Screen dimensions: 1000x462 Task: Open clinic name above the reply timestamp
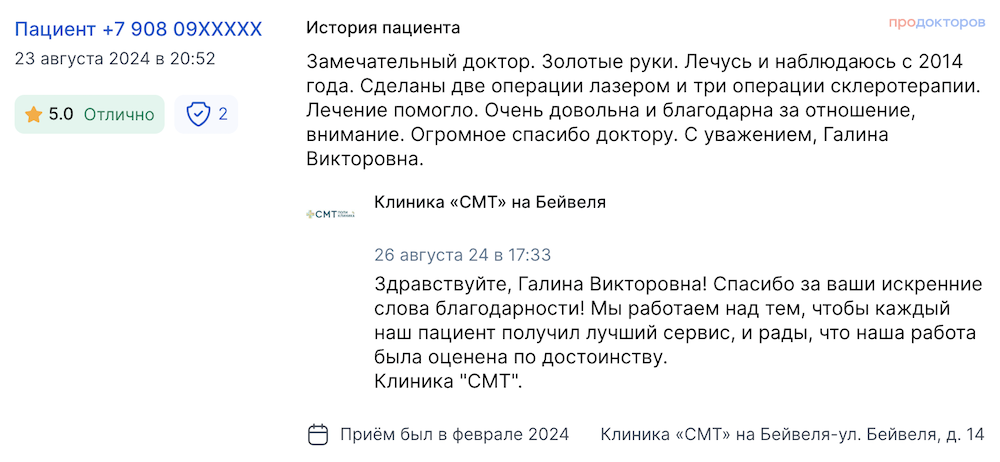point(490,202)
